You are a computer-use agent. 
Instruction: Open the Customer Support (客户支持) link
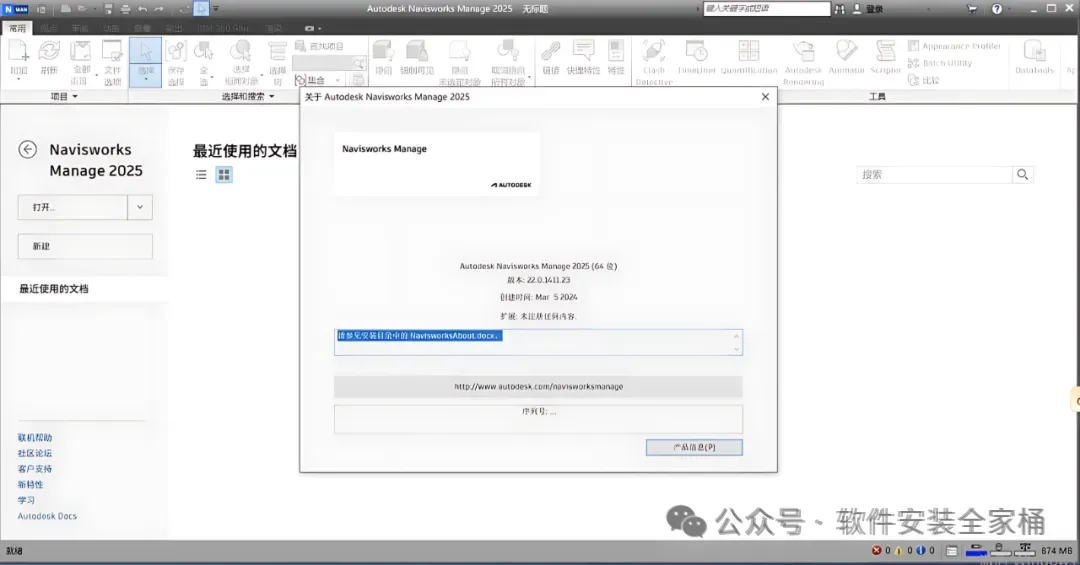coord(35,469)
